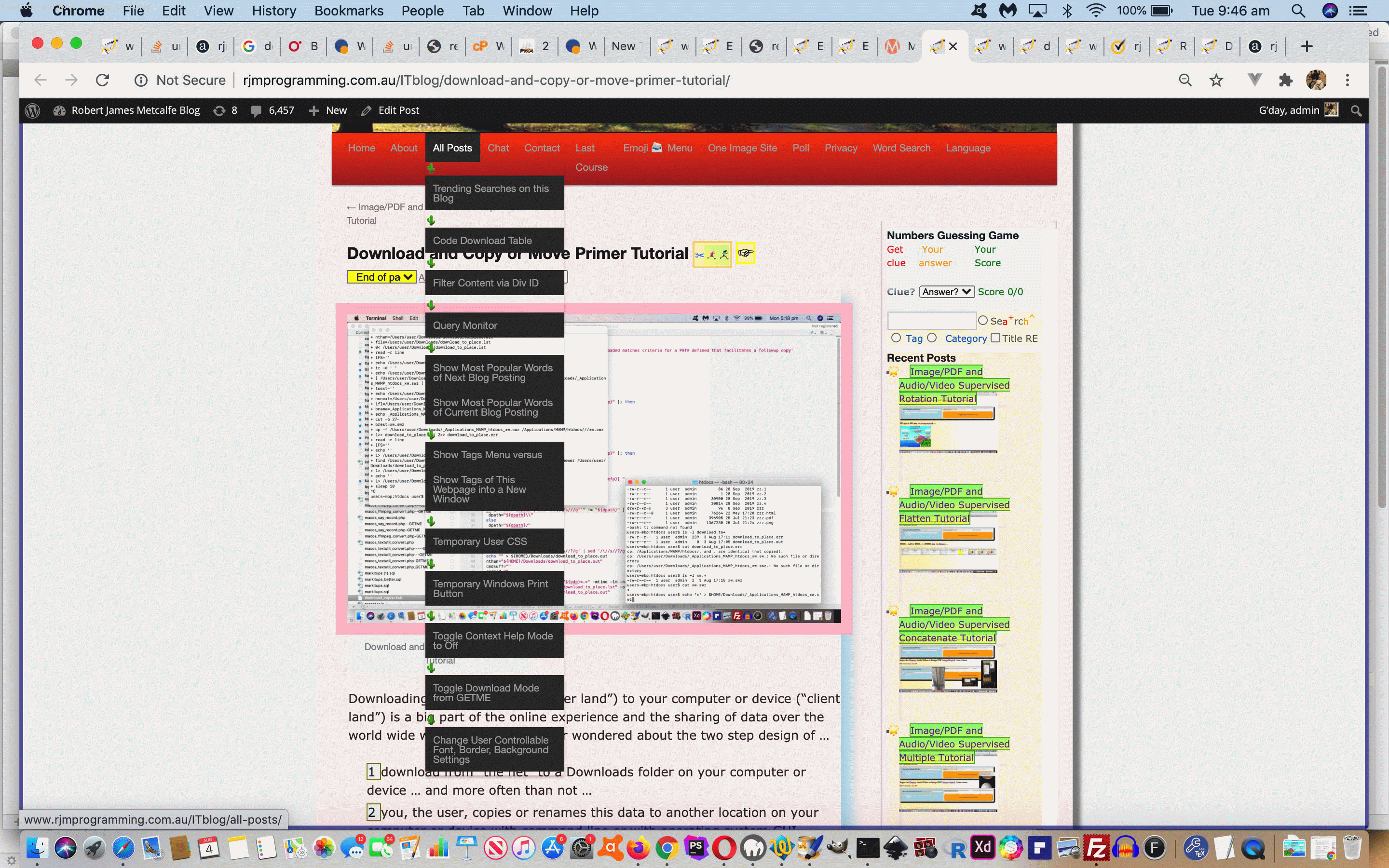Open Spotlight search in the macOS menu bar
The height and width of the screenshot is (868, 1389).
pyautogui.click(x=1298, y=11)
